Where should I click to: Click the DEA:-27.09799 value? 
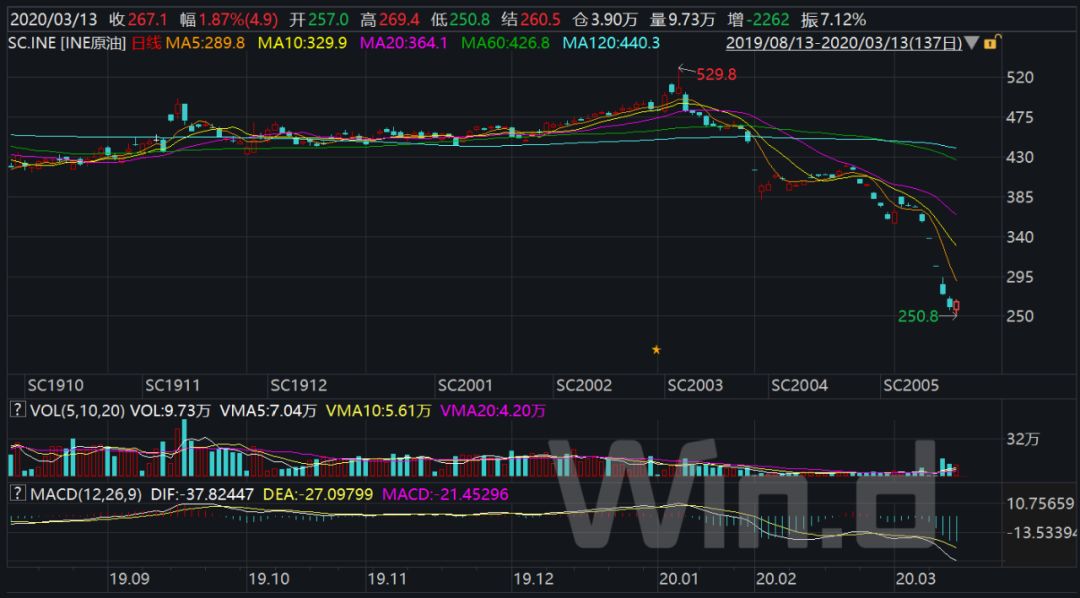click(x=317, y=494)
